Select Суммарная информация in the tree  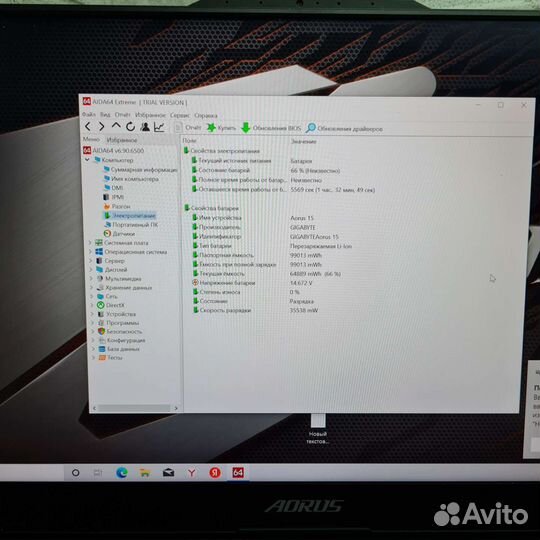(x=141, y=169)
